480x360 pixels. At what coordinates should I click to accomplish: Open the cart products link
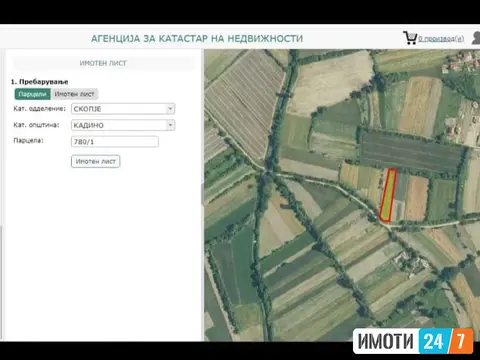(441, 39)
